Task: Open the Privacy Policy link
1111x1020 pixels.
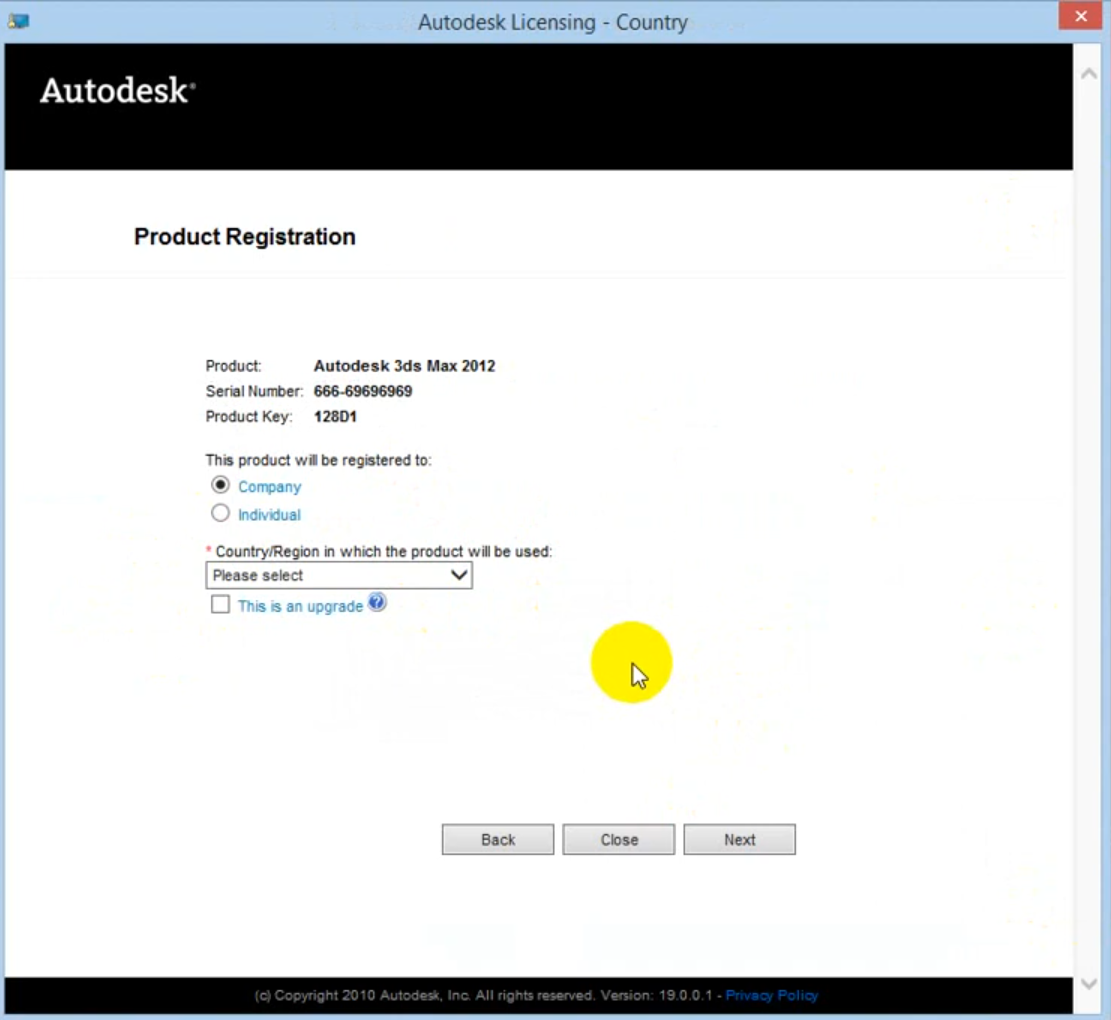Action: pos(771,995)
